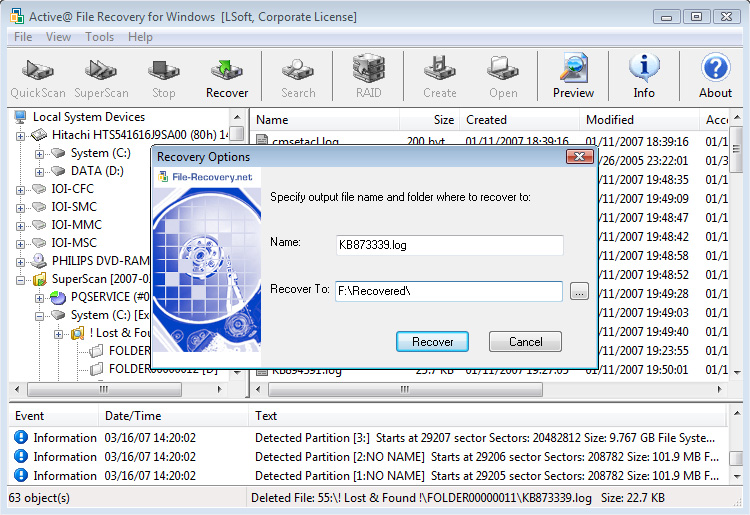Sort the file list by Size column
This screenshot has height=515, width=750.
tap(430, 120)
